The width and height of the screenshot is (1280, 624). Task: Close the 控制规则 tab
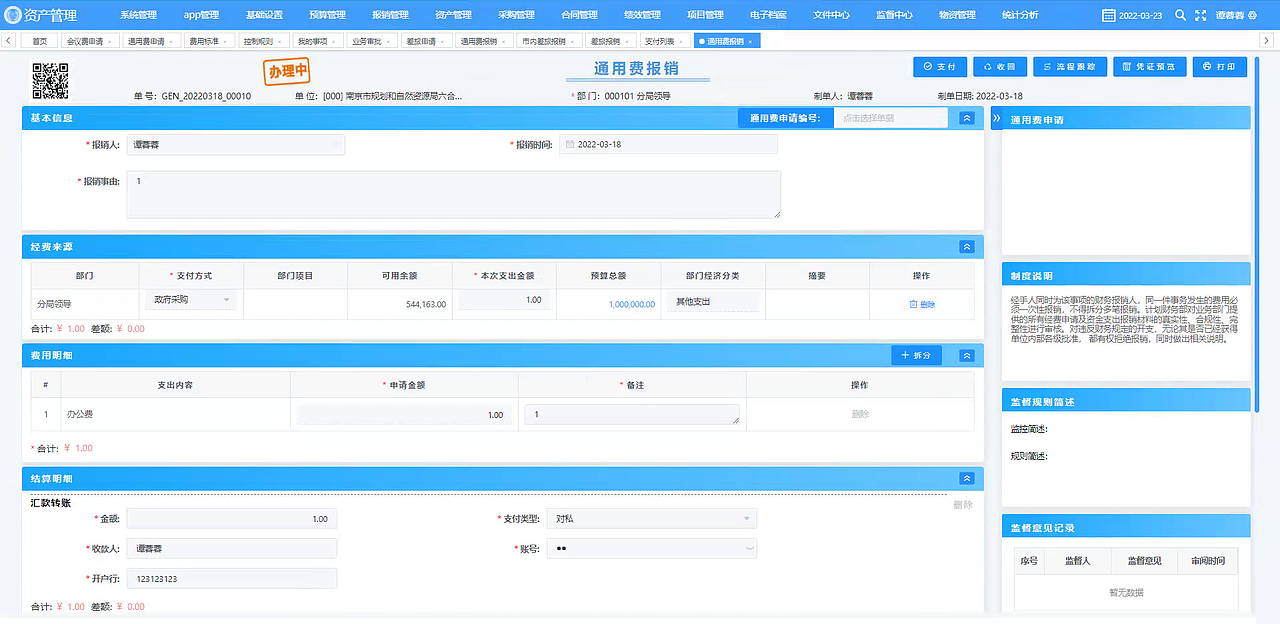281,42
